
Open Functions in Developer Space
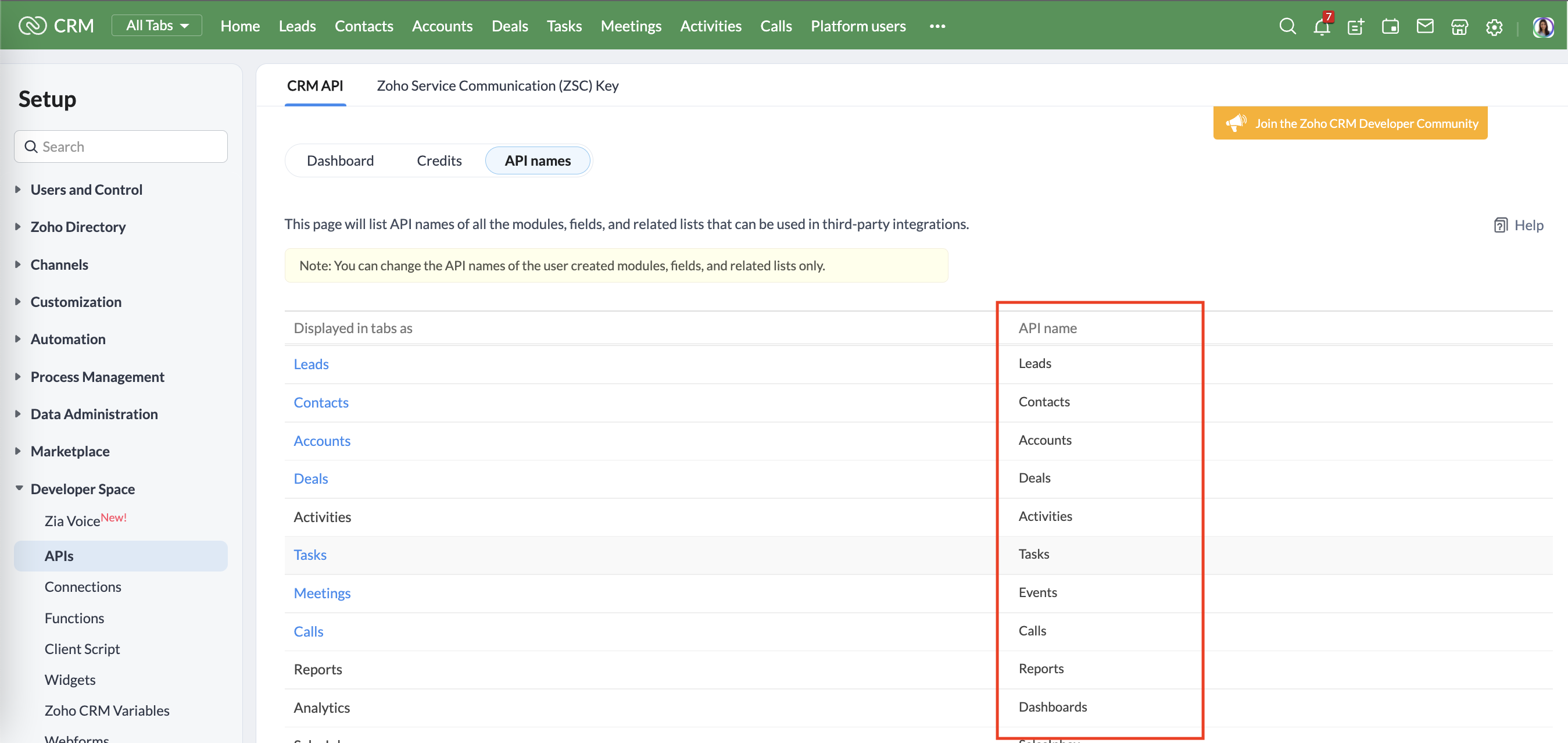[74, 617]
